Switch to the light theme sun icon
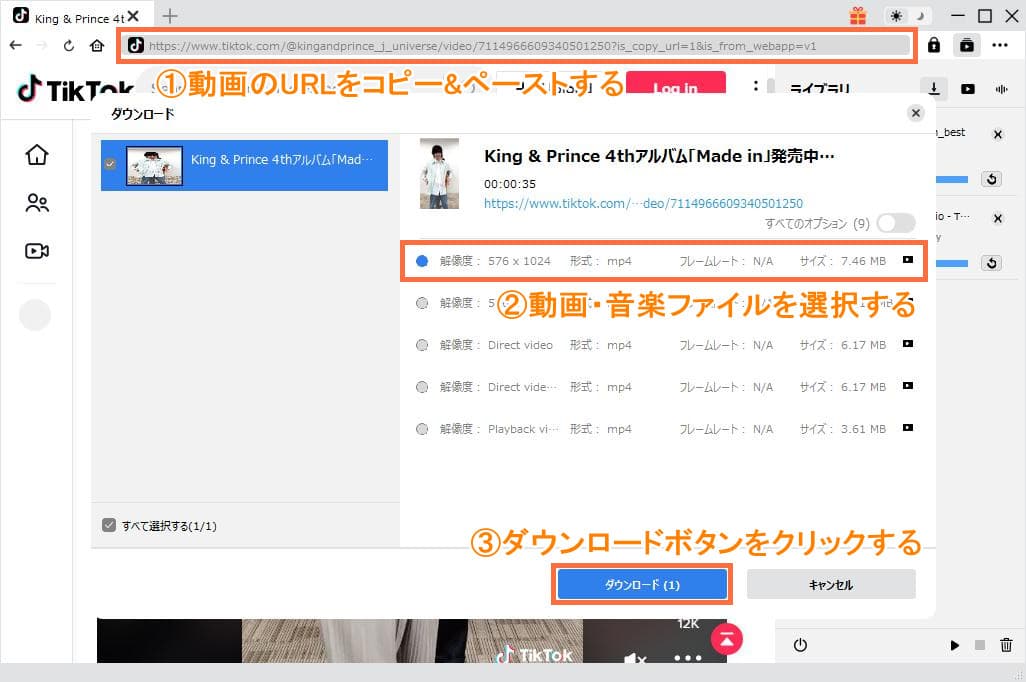This screenshot has height=682, width=1026. click(x=896, y=16)
